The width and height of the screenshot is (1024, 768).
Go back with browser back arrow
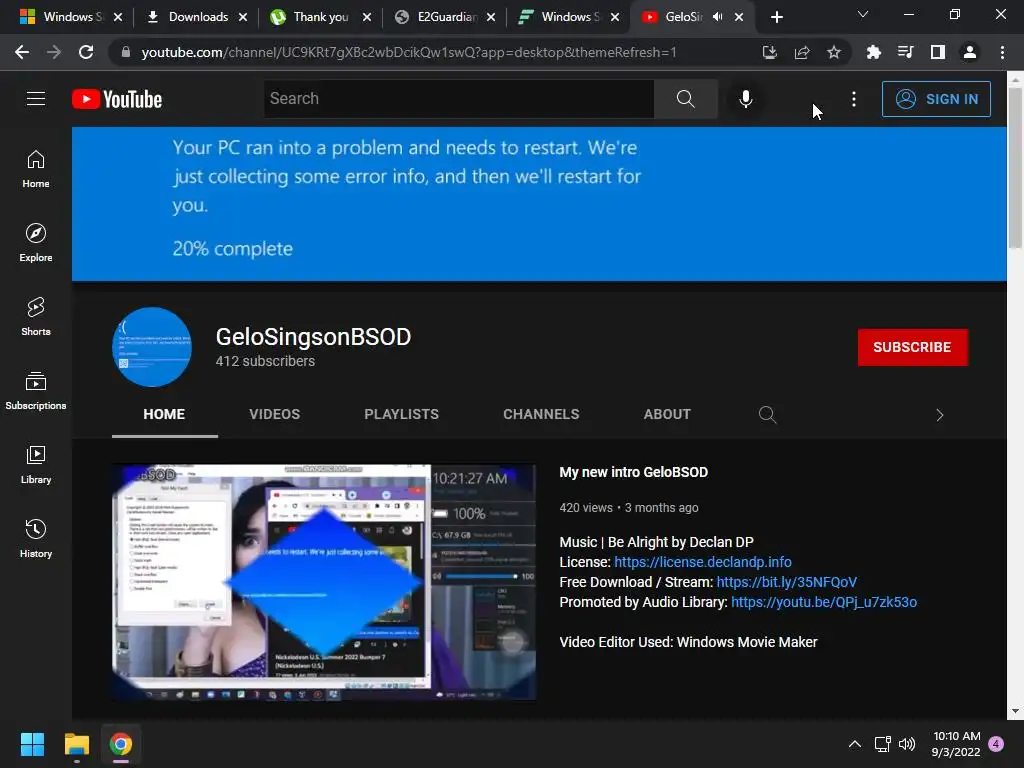coord(22,52)
